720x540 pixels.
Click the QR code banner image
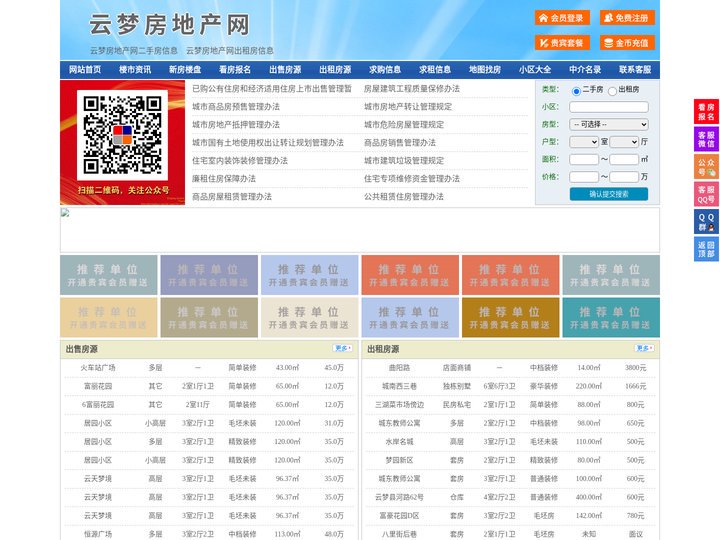(123, 142)
